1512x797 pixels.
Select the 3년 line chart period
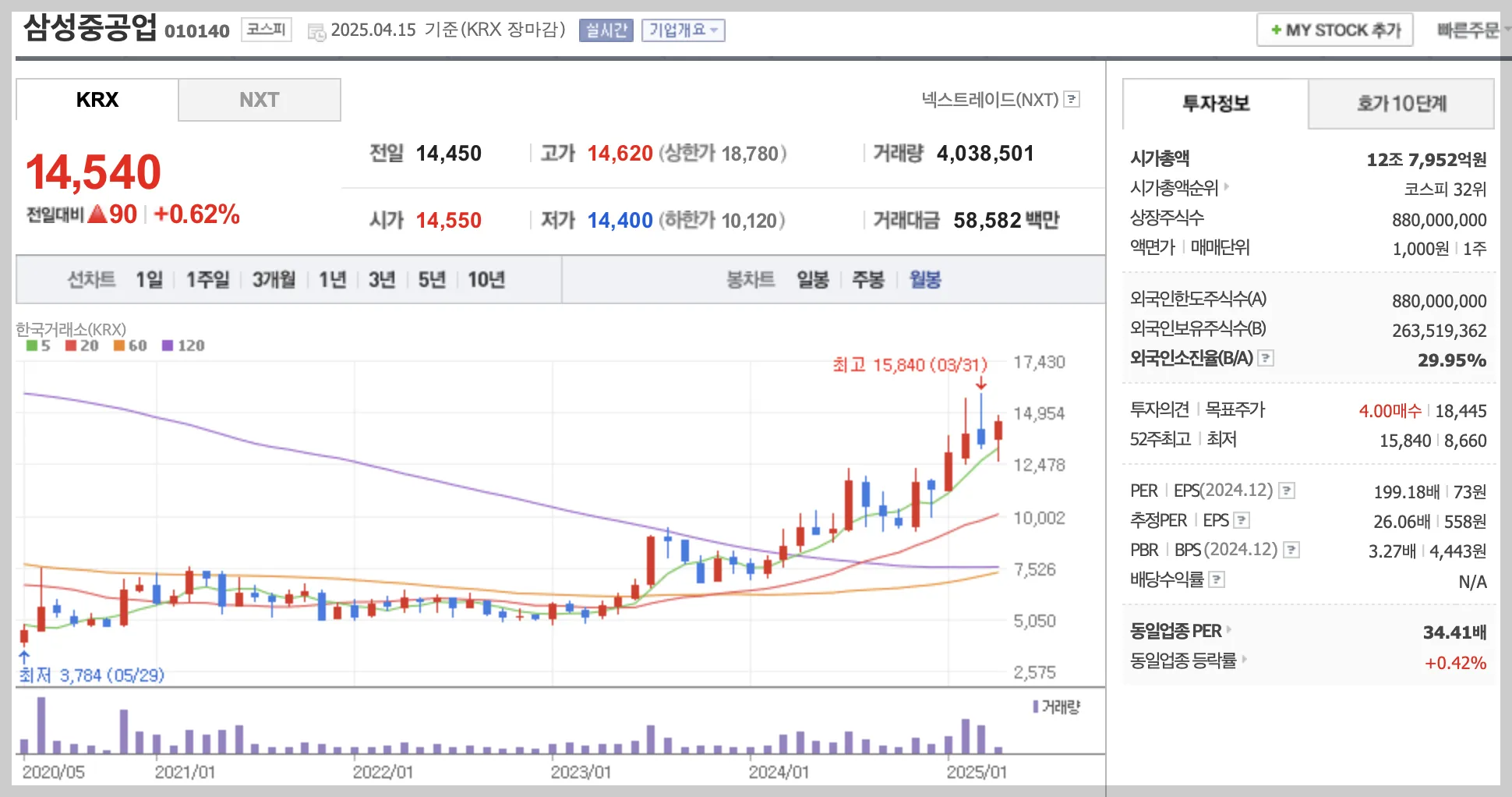tap(382, 279)
